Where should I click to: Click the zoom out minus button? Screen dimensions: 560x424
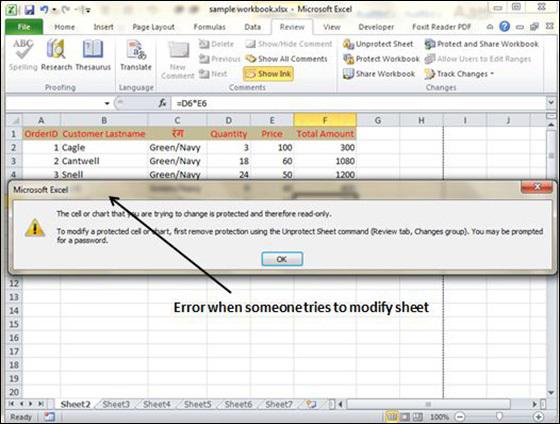click(460, 416)
